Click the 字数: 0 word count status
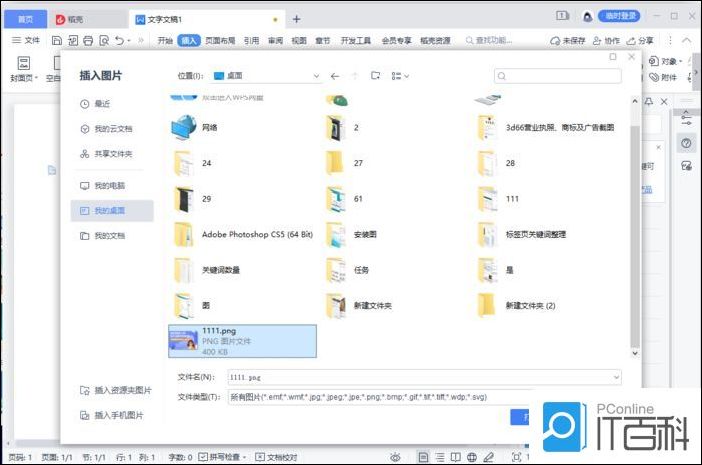 tap(180, 457)
